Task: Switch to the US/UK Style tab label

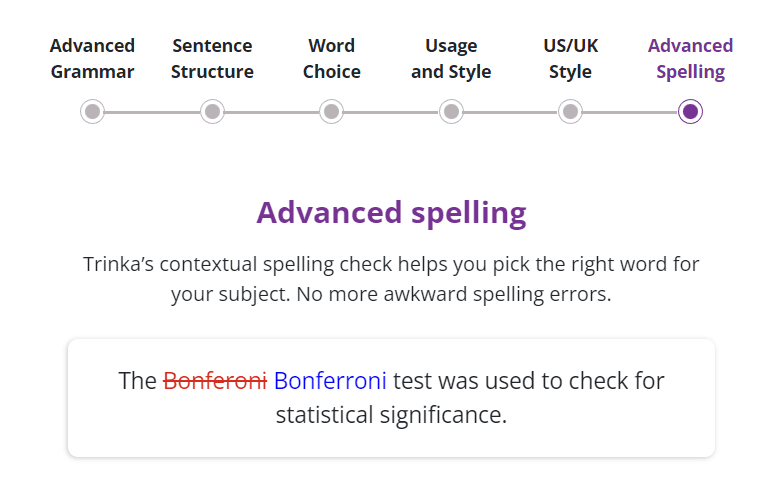Action: [x=570, y=59]
